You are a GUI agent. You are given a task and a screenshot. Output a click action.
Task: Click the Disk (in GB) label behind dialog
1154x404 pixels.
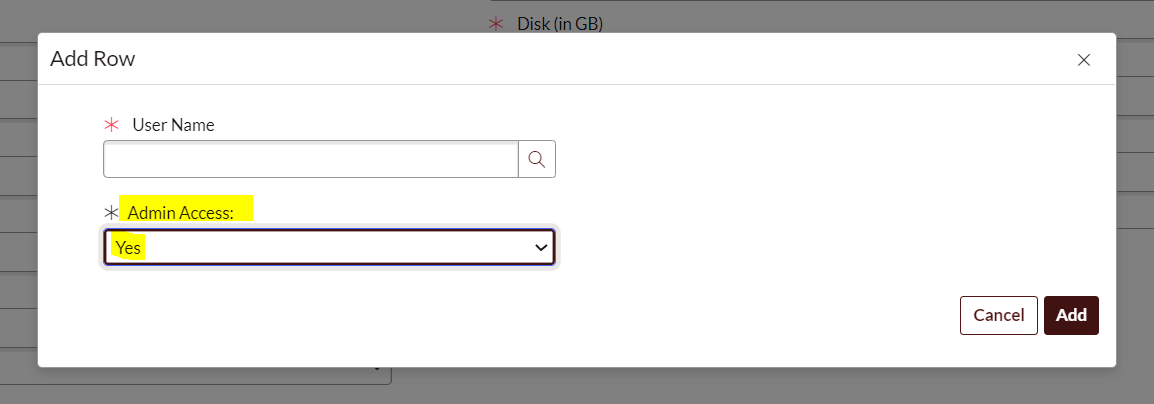(x=560, y=24)
